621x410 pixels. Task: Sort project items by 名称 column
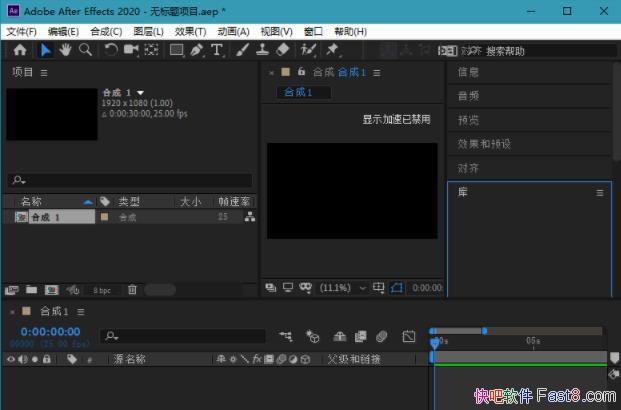(31, 201)
